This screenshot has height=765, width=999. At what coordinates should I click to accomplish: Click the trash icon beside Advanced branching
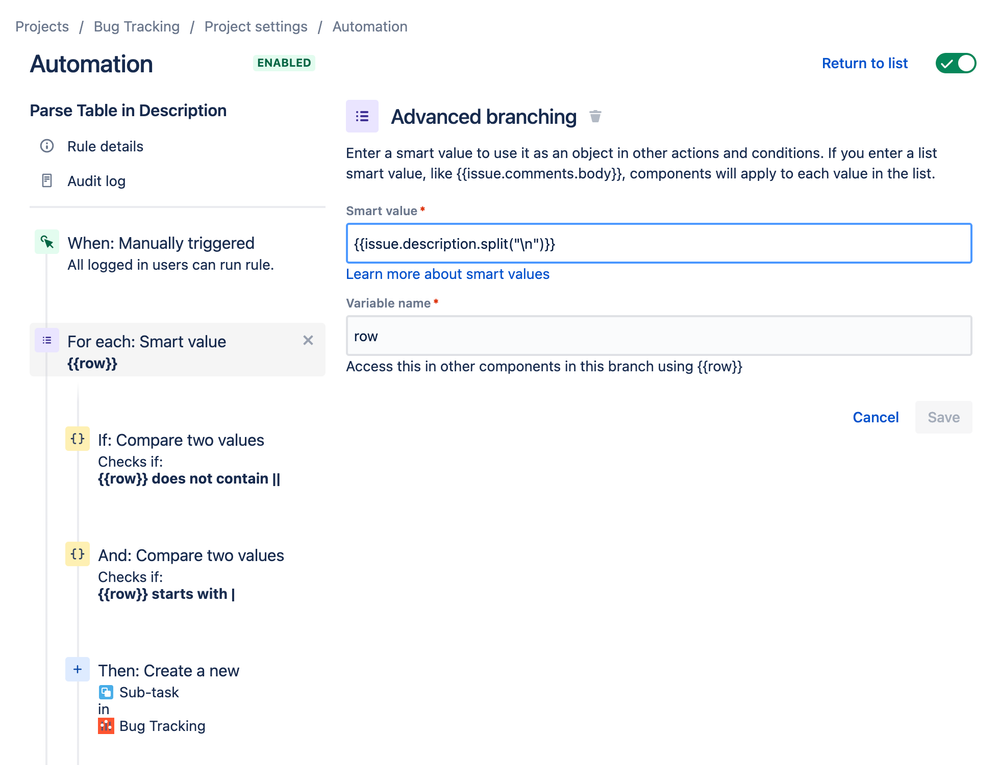(x=595, y=117)
